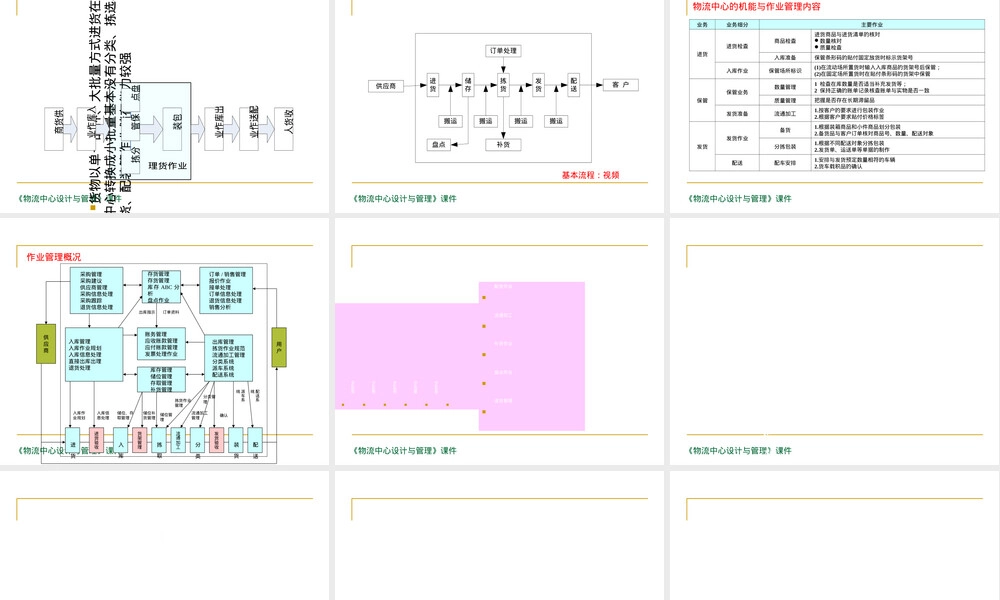Viewport: 1000px width, 600px height.
Task: Click the 分拣包装 table cell
Action: (785, 147)
